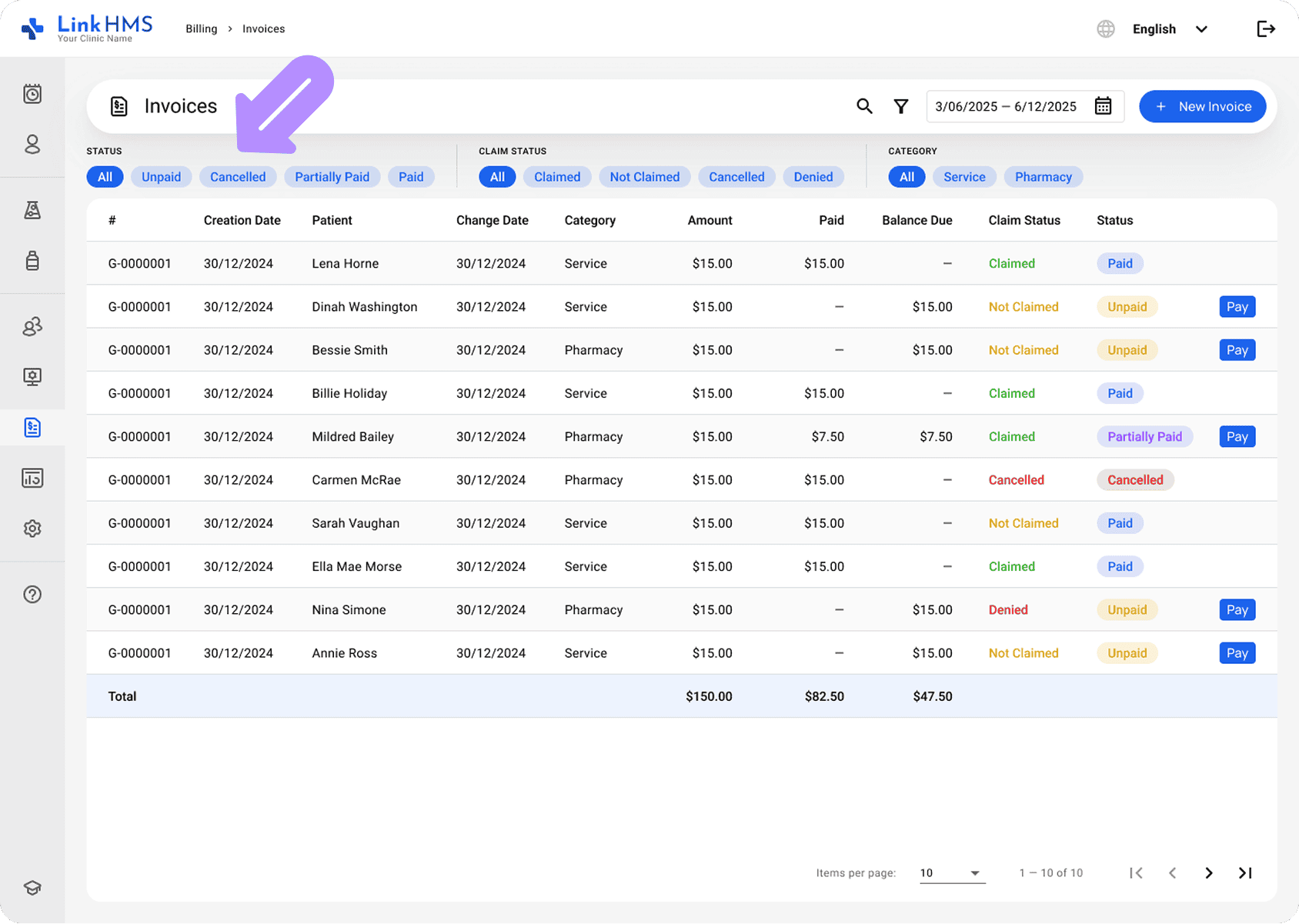Viewport: 1299px width, 924px height.
Task: Open the patients section in the sidebar
Action: [x=32, y=145]
